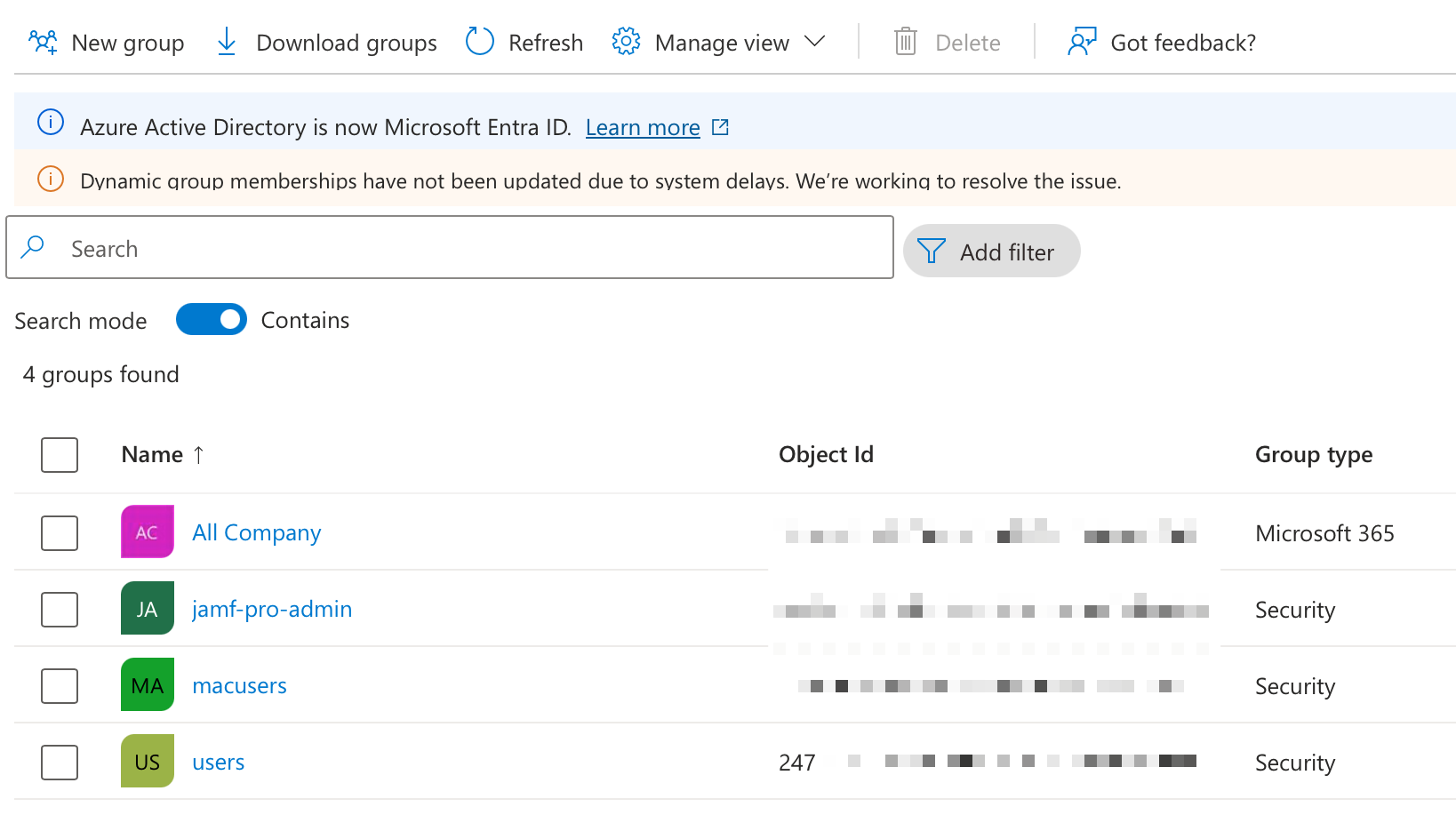
Task: Tick the checkbox for users group
Action: [x=60, y=763]
